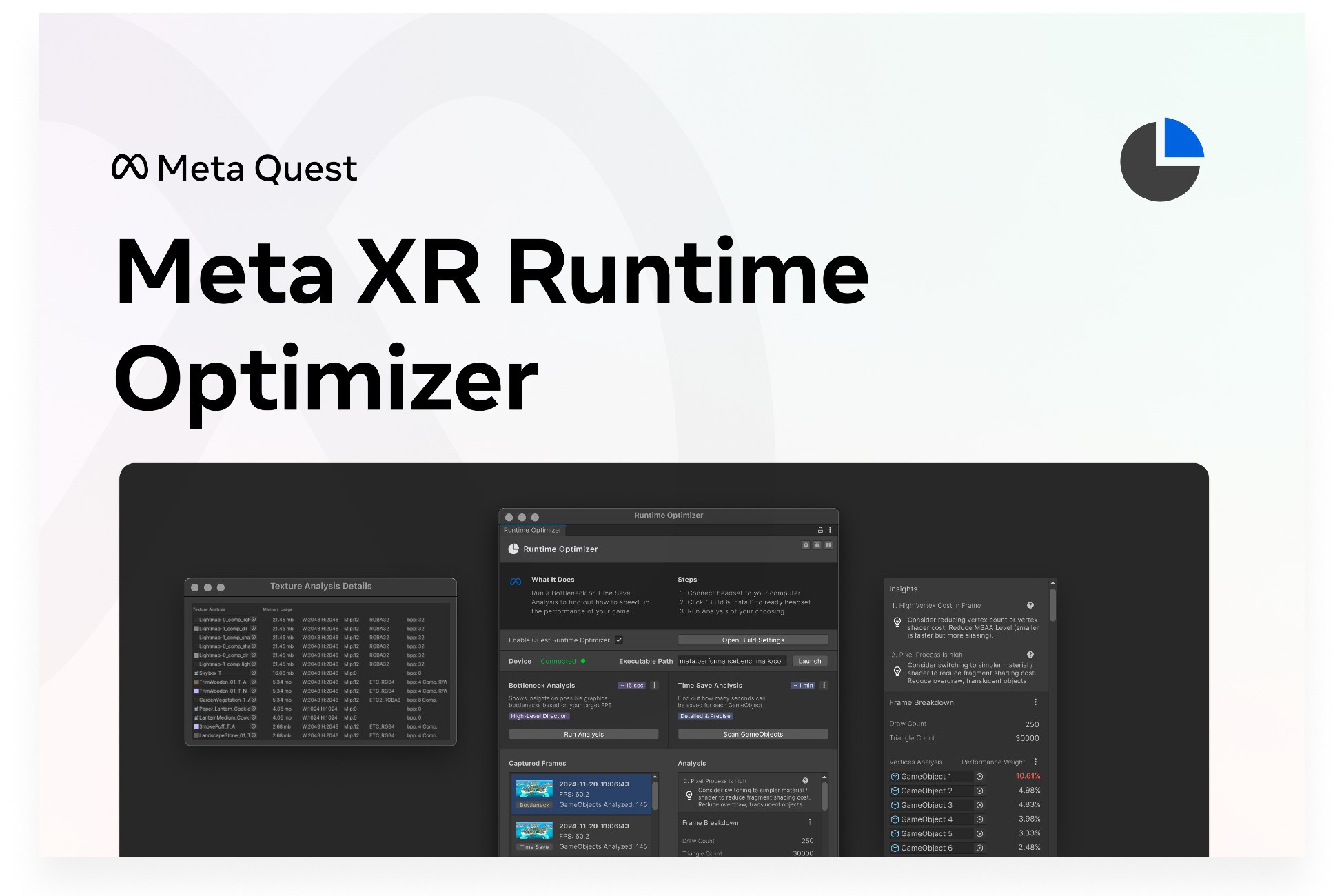Click the Skybox_T texture preview toggle icon

click(252, 672)
